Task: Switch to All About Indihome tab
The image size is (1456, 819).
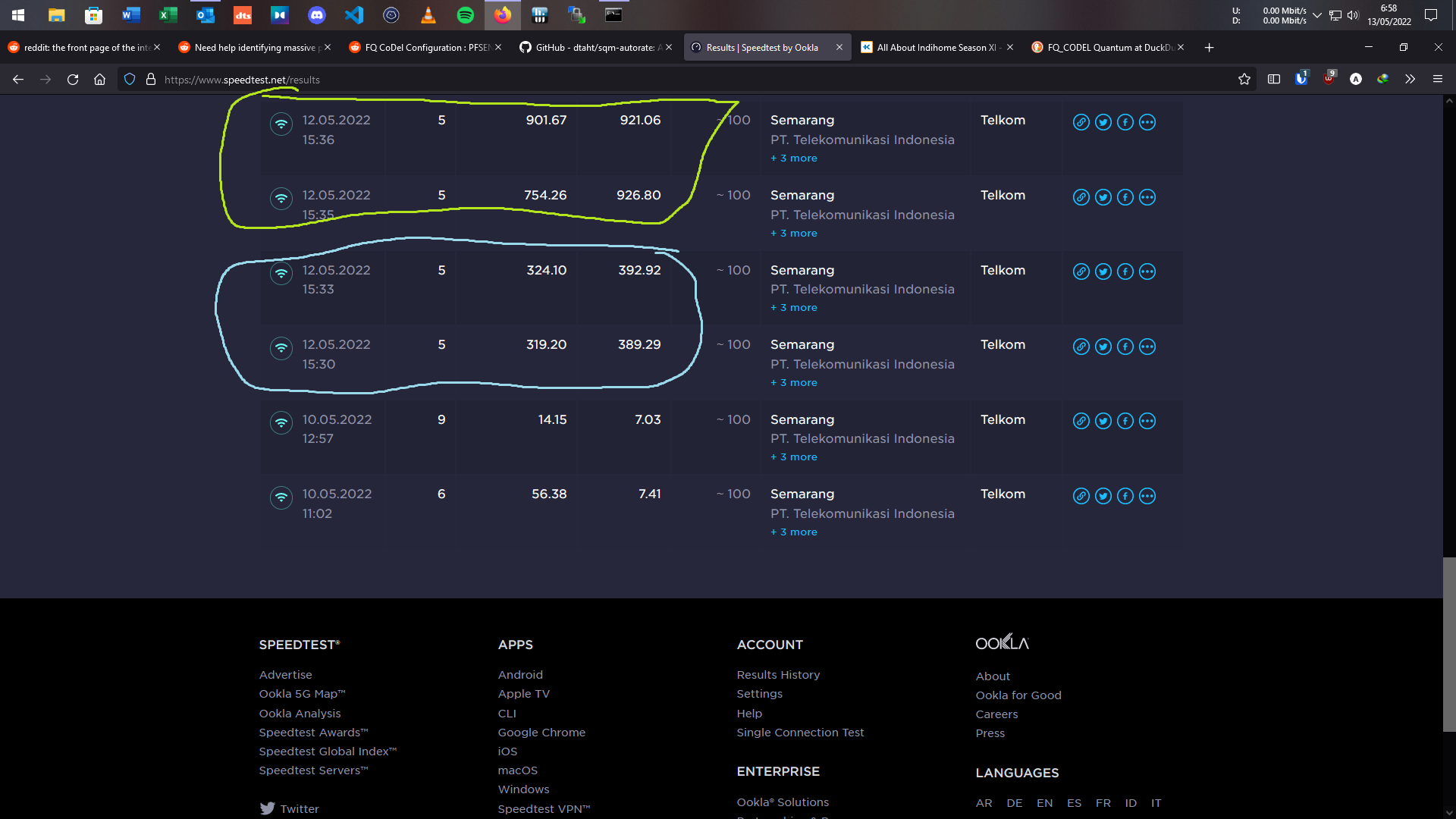Action: pos(937,47)
